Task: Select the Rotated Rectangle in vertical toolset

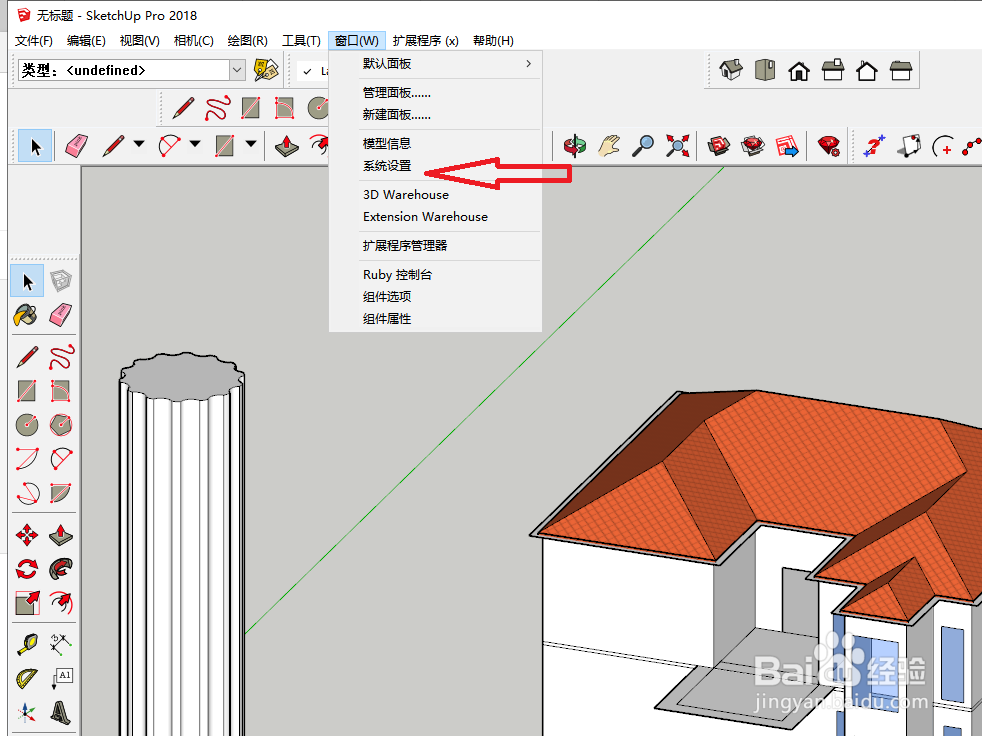Action: (61, 391)
